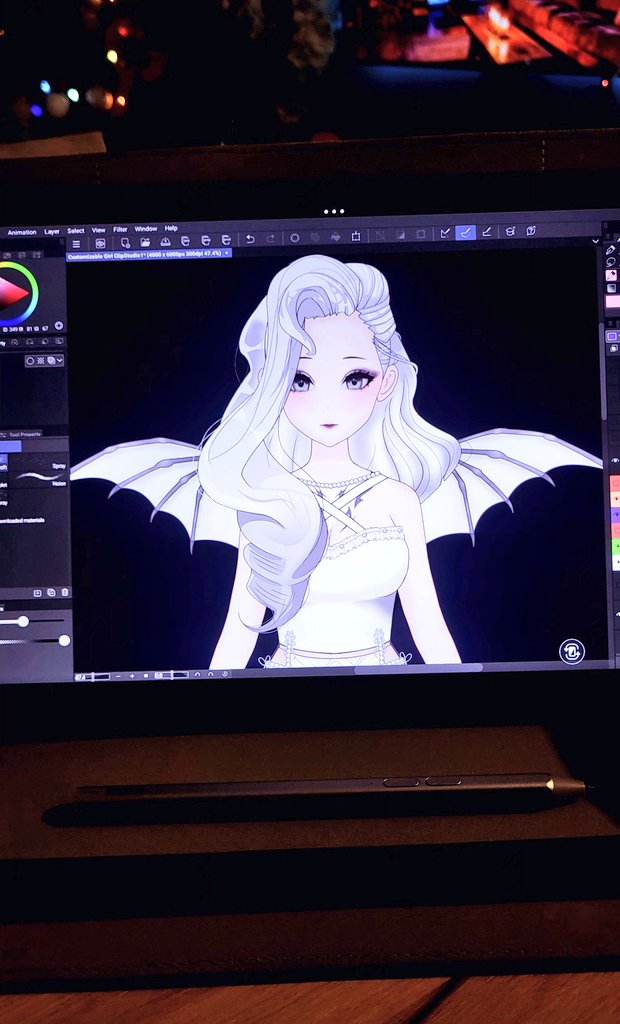Duplicate the sub tool with copy icon
This screenshot has width=620, height=1024.
(51, 593)
